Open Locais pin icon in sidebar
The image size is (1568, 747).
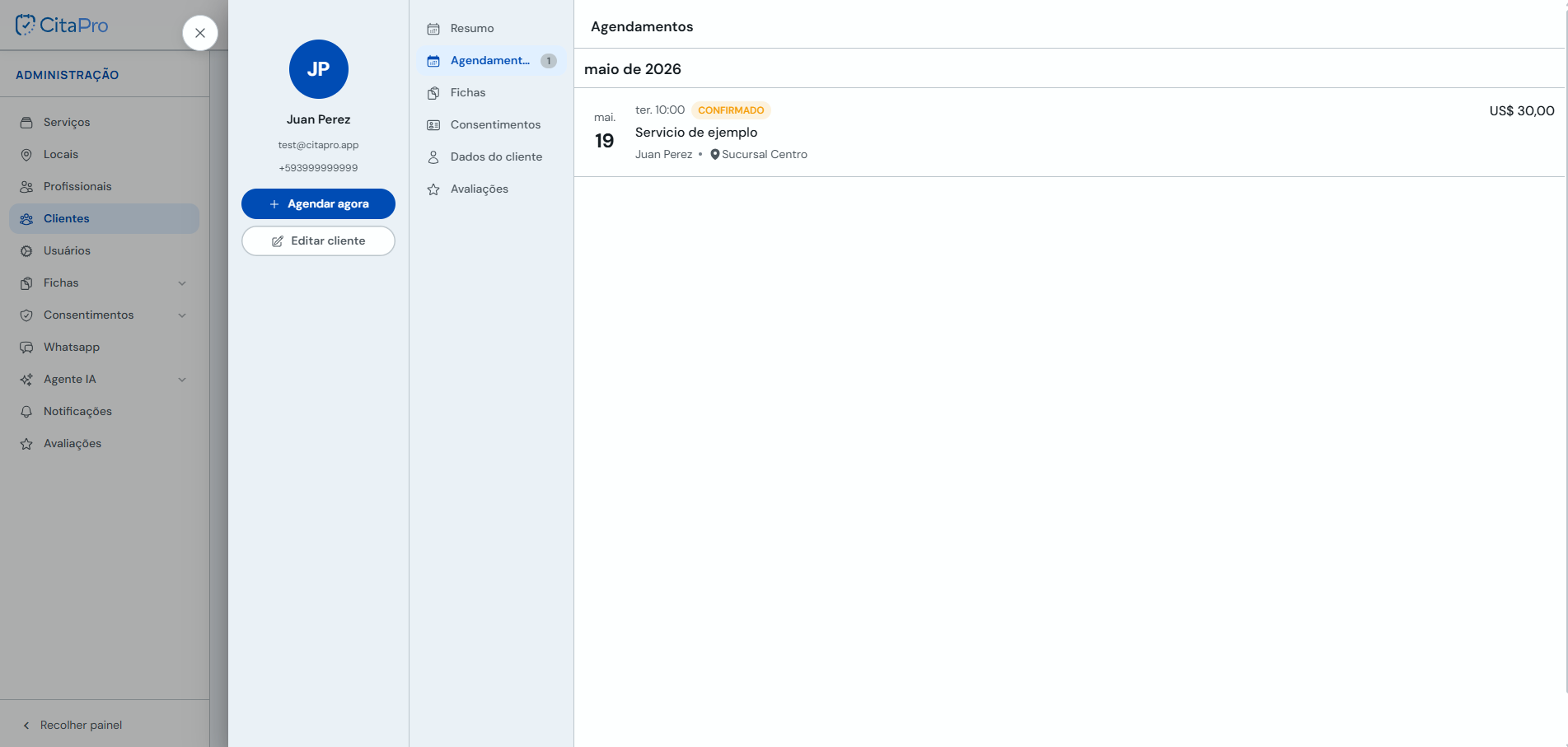pyautogui.click(x=26, y=154)
